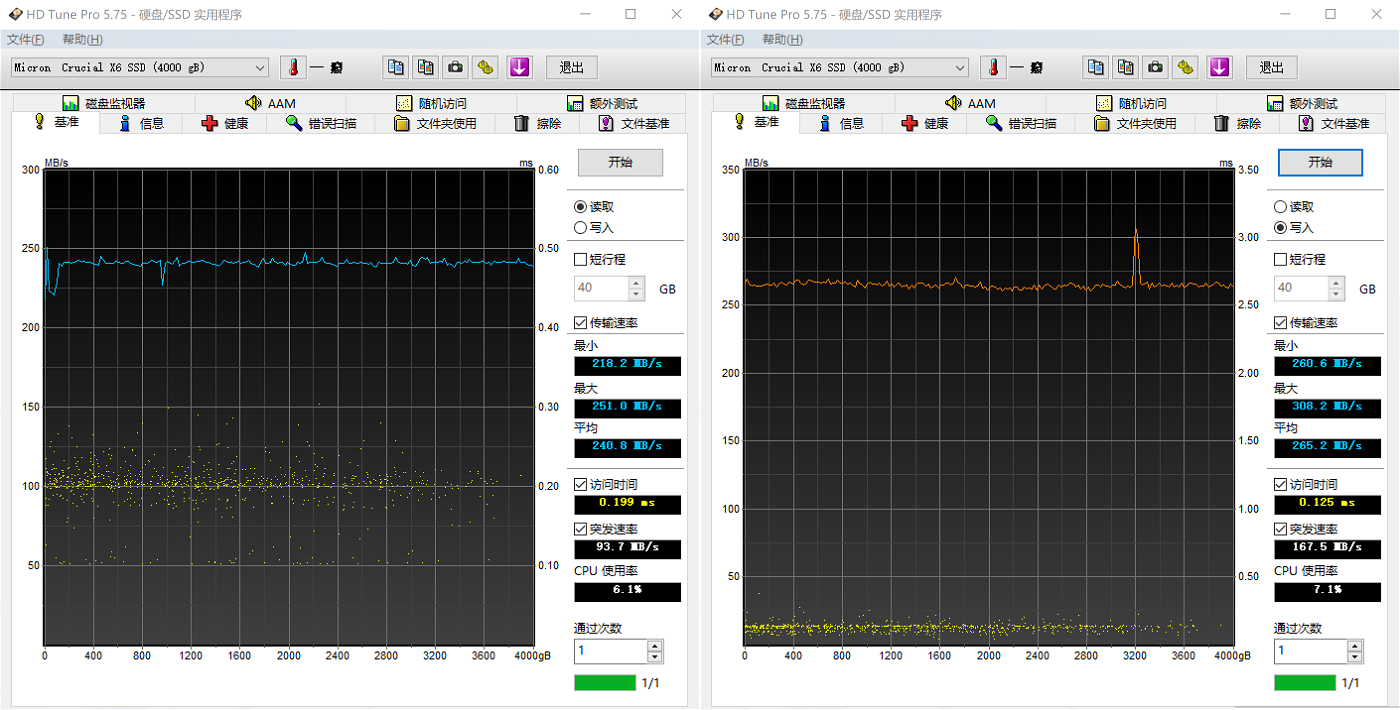Viewport: 1400px width, 710px height.
Task: Toggle 短行程 checkbox in left window
Action: pos(580,259)
